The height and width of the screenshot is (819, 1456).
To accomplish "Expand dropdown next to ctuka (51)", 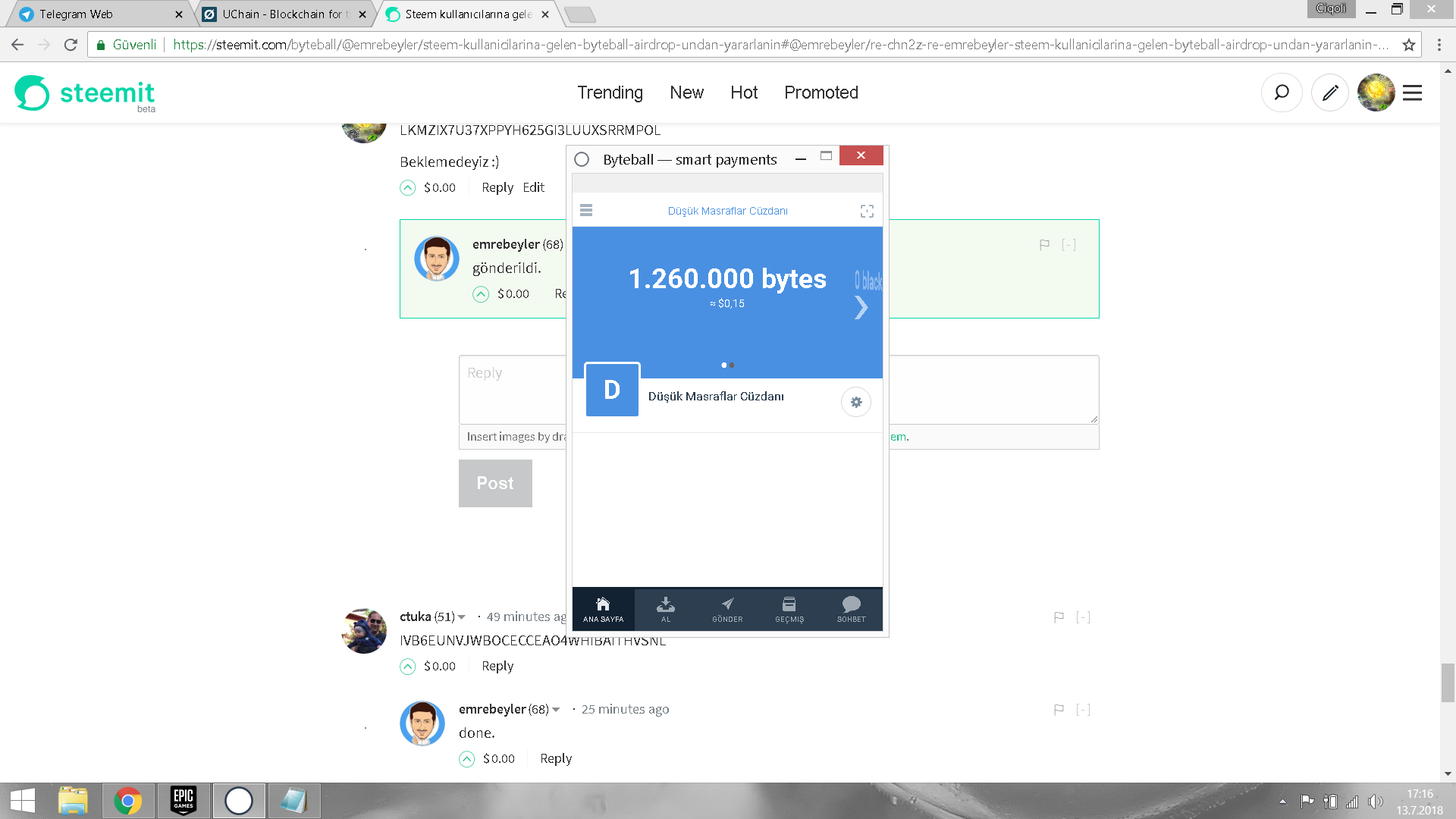I will pyautogui.click(x=462, y=617).
